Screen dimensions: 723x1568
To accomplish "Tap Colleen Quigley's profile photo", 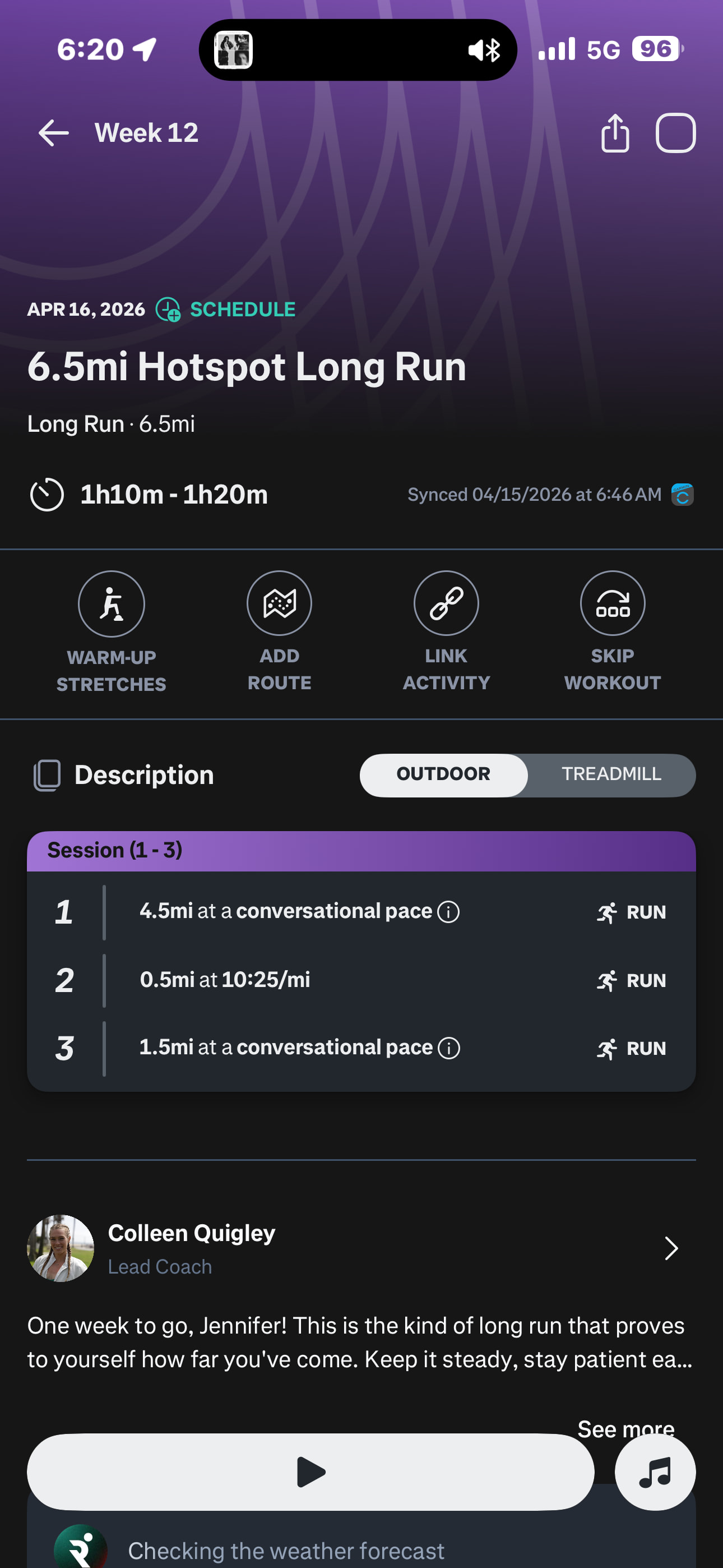I will click(61, 1248).
